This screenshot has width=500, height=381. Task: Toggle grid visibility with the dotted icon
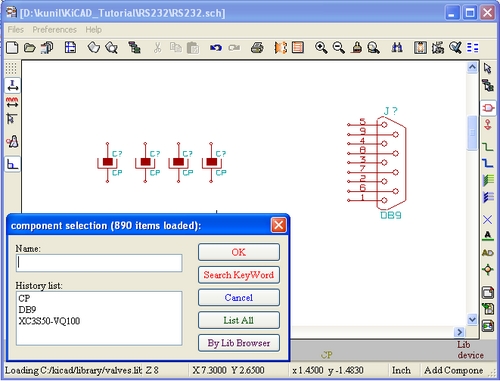point(11,68)
